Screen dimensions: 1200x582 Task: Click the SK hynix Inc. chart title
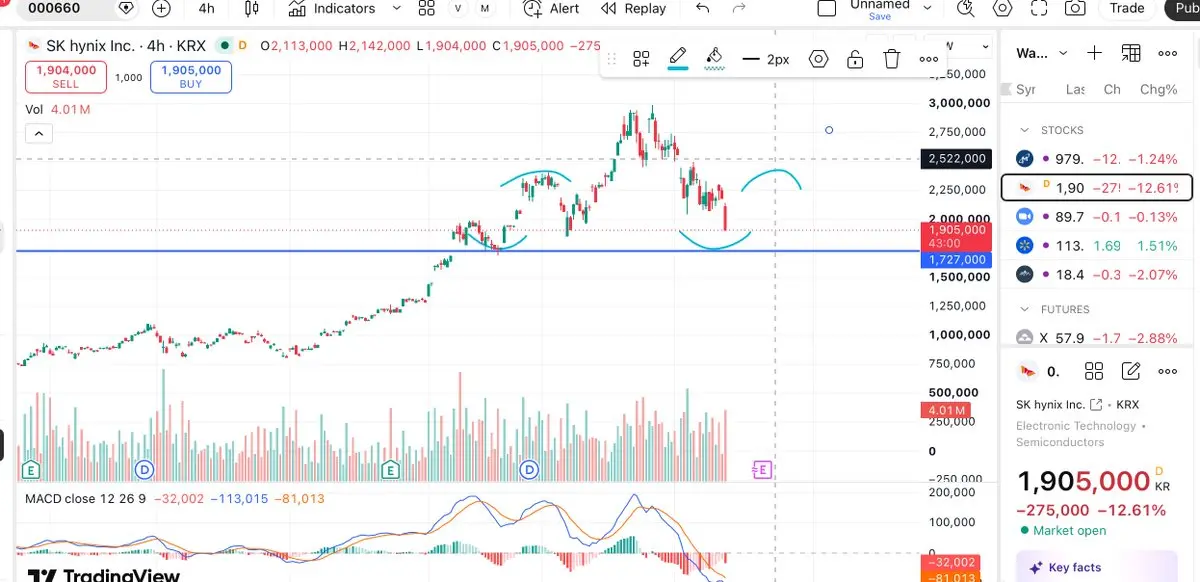point(90,46)
